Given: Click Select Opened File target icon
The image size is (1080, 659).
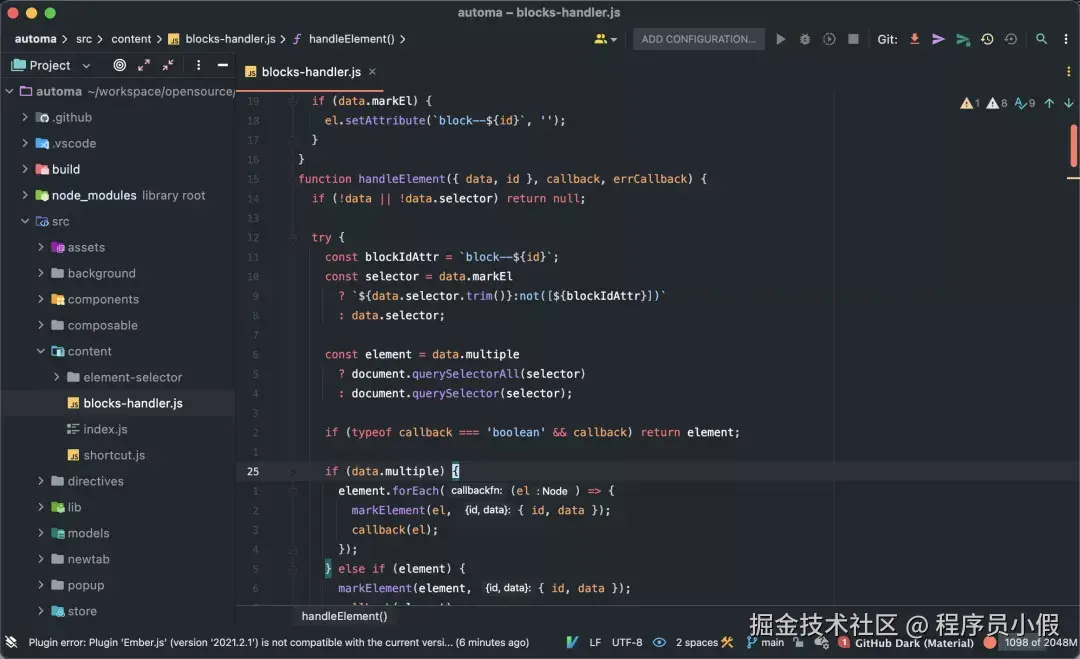Looking at the screenshot, I should 119,65.
